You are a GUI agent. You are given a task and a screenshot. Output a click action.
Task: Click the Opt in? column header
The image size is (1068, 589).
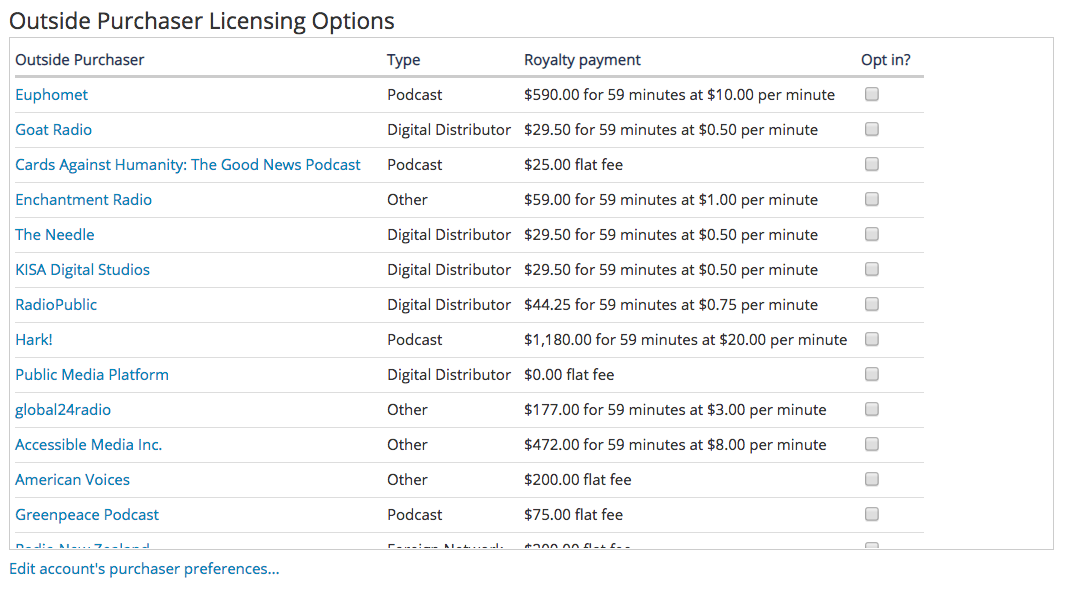[885, 60]
